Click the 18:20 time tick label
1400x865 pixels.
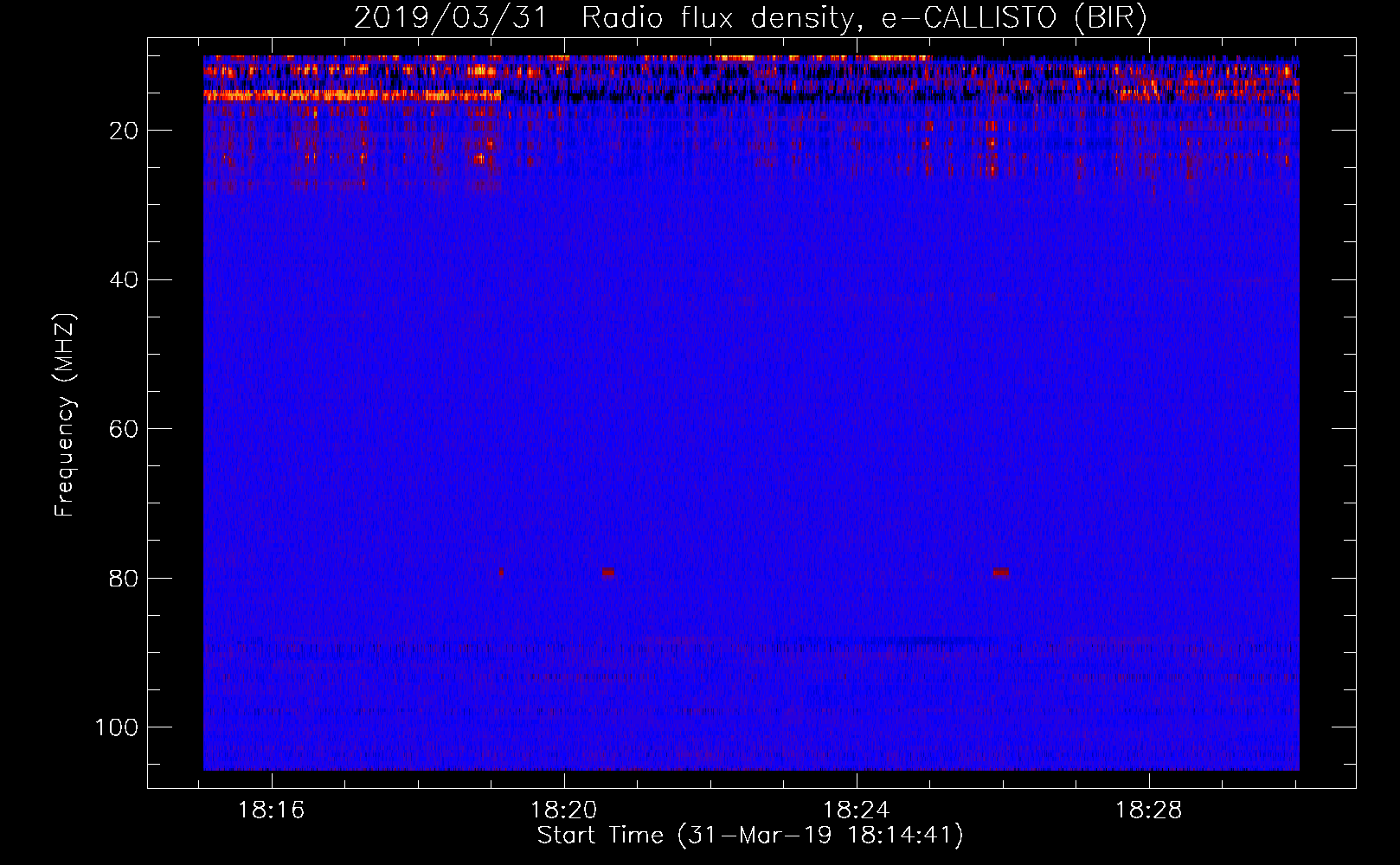(x=564, y=811)
